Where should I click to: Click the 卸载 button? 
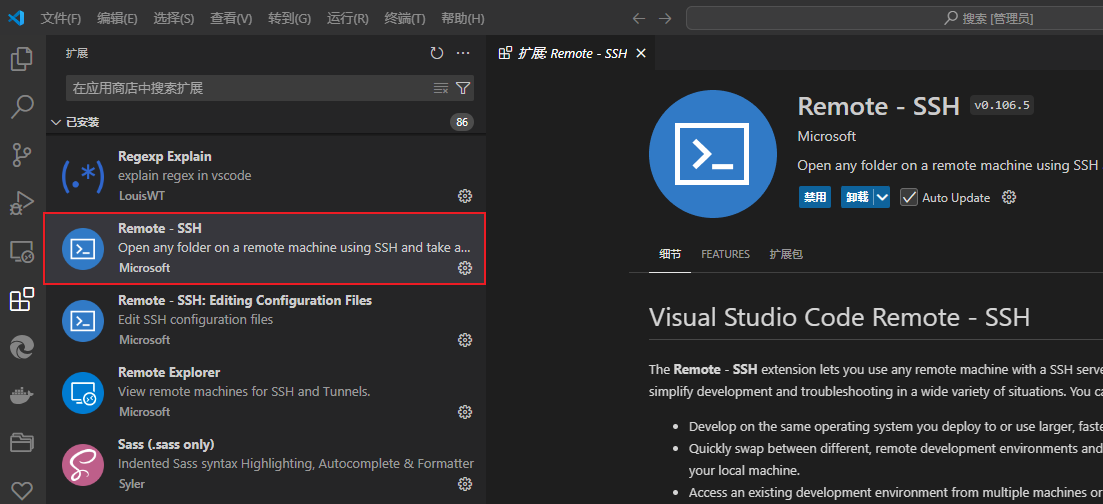(x=857, y=197)
